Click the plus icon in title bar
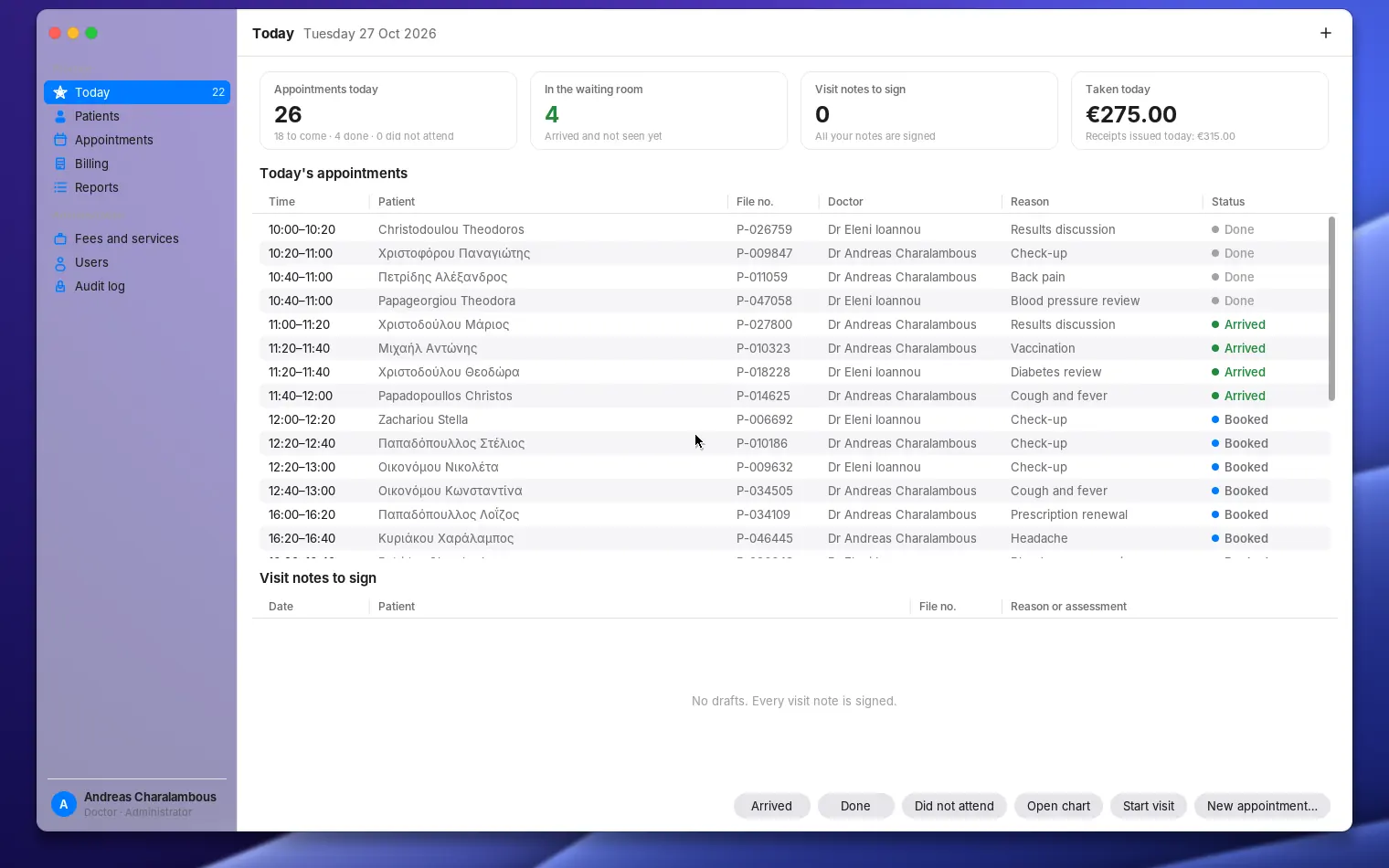This screenshot has height=868, width=1389. click(1326, 33)
